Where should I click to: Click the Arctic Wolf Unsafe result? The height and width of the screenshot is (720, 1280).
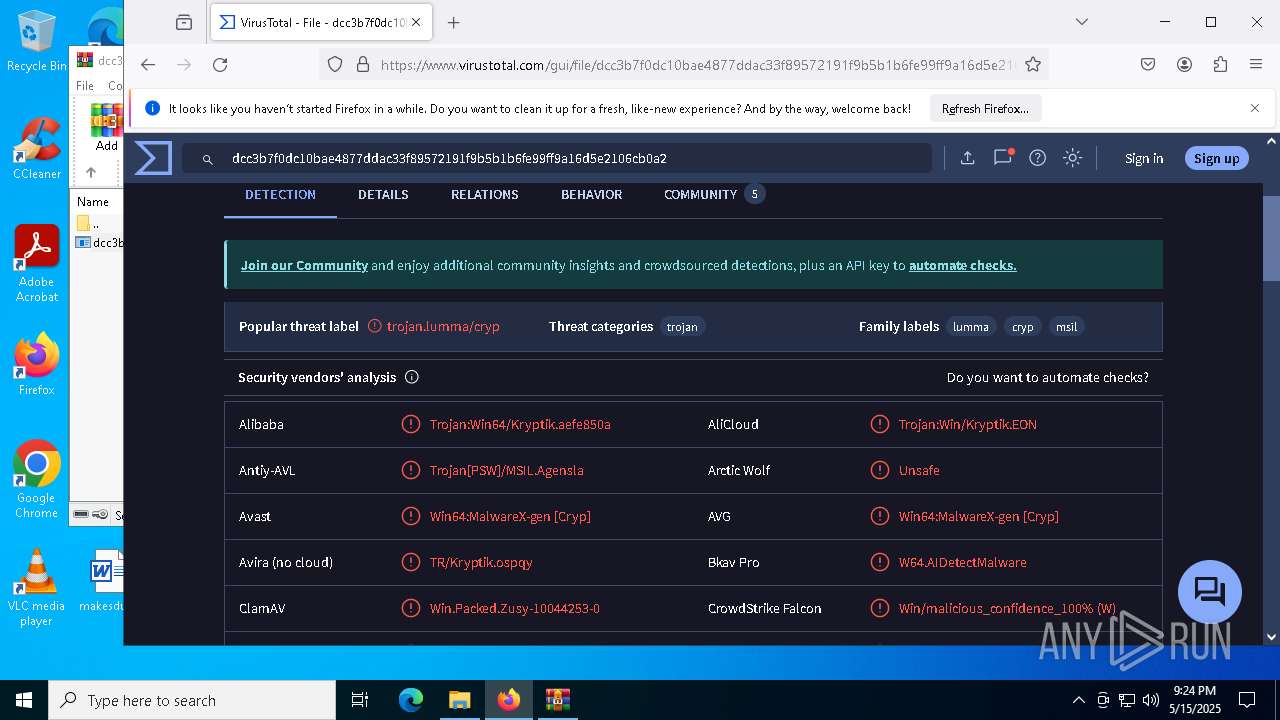(919, 470)
